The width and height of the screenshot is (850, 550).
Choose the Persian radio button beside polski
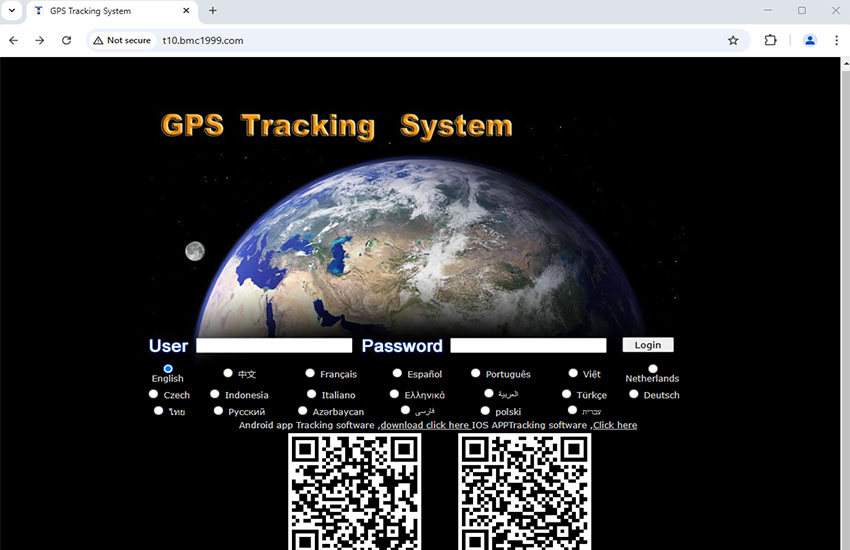click(x=405, y=410)
